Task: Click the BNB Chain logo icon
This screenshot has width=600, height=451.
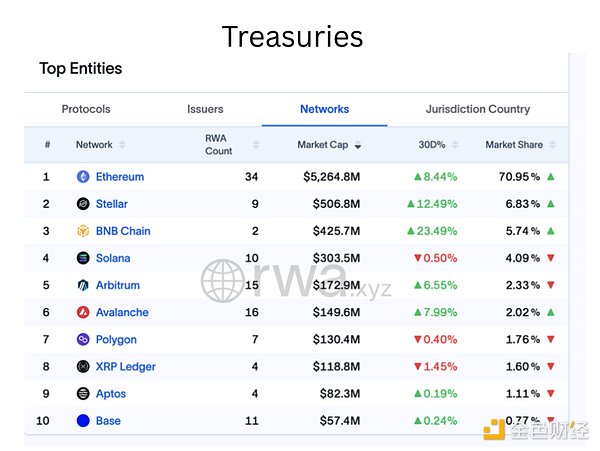Action: 83,231
